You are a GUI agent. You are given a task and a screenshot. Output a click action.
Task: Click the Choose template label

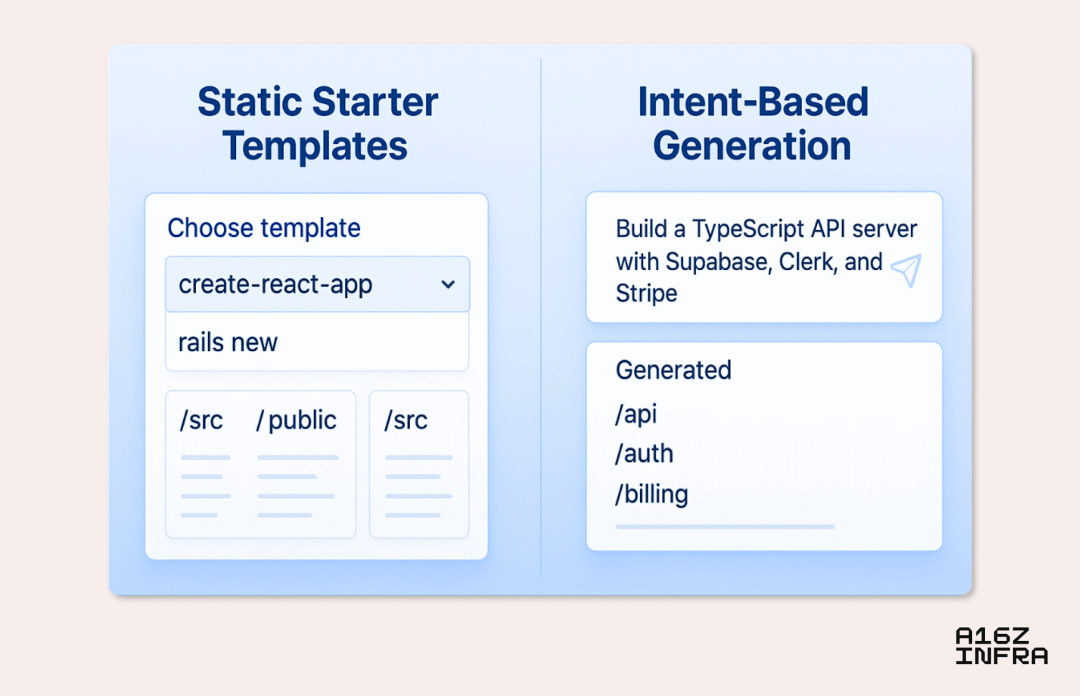point(264,228)
